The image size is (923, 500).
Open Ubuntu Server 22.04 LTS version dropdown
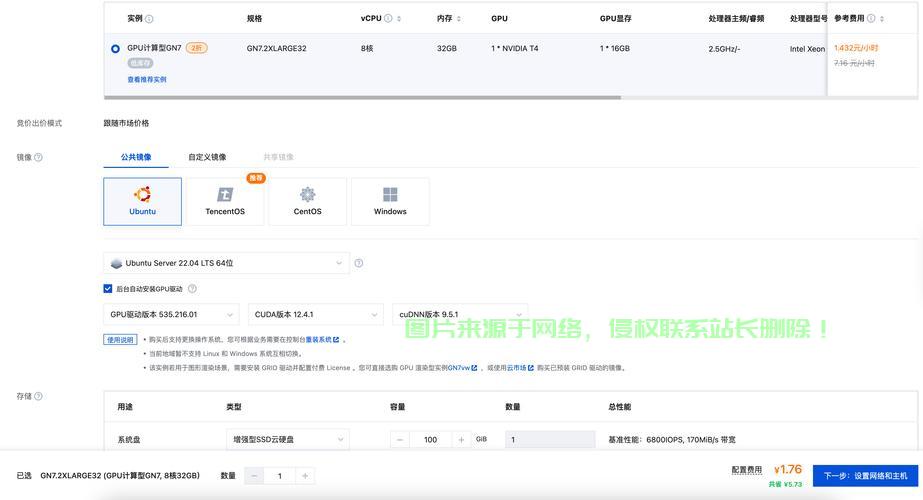[227, 263]
